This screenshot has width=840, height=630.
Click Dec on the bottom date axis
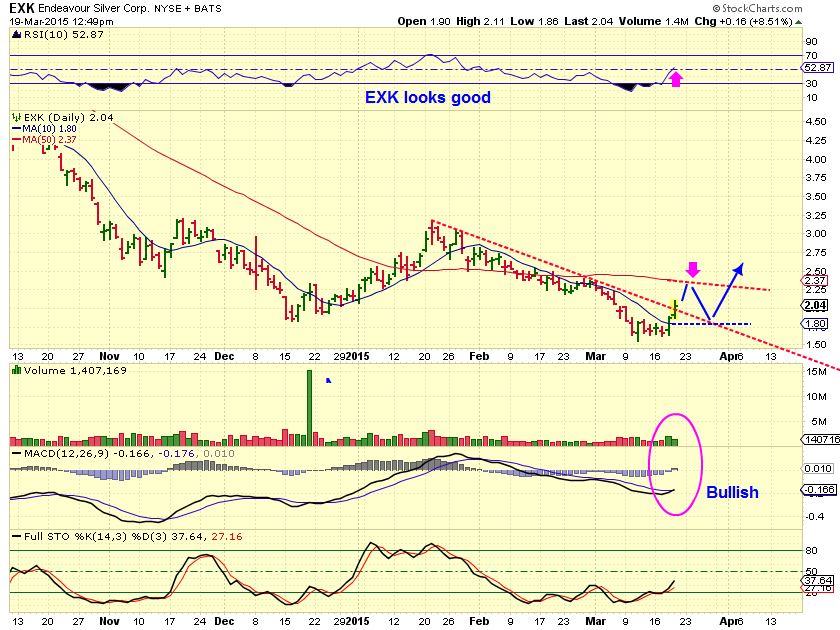224,621
